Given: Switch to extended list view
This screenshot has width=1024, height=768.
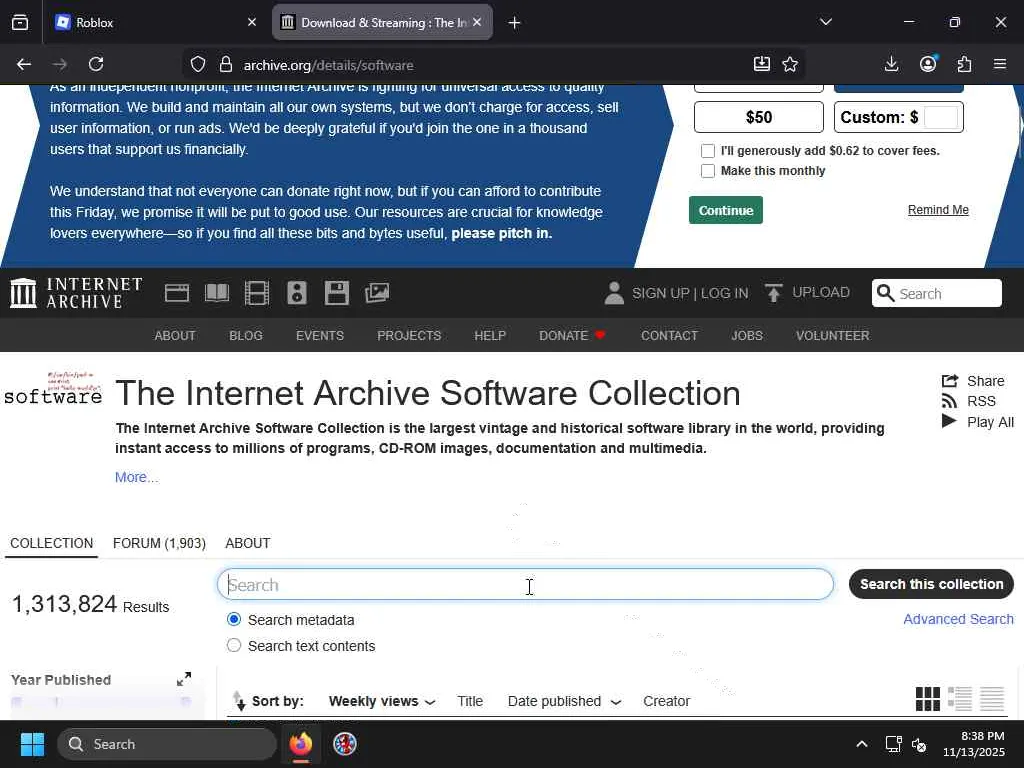Looking at the screenshot, I should (x=960, y=699).
